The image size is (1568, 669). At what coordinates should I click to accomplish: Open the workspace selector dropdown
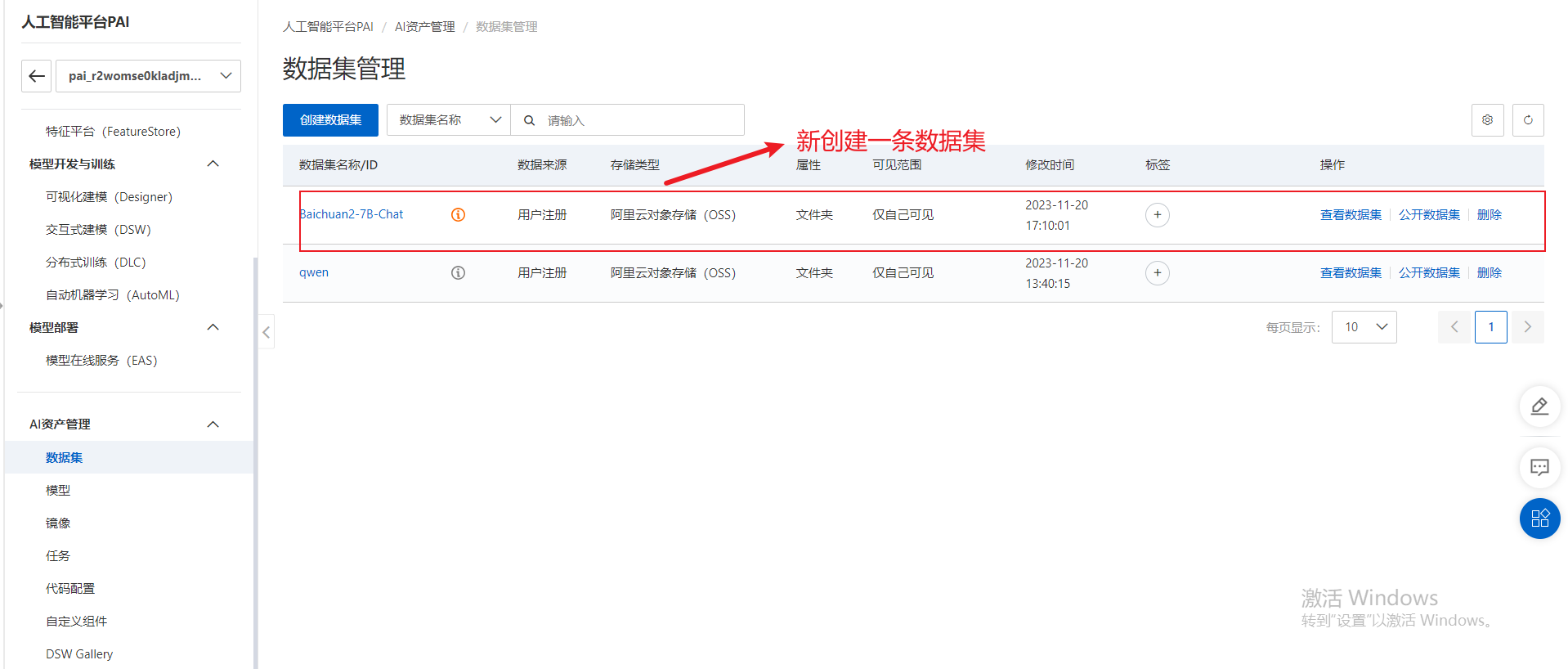148,76
